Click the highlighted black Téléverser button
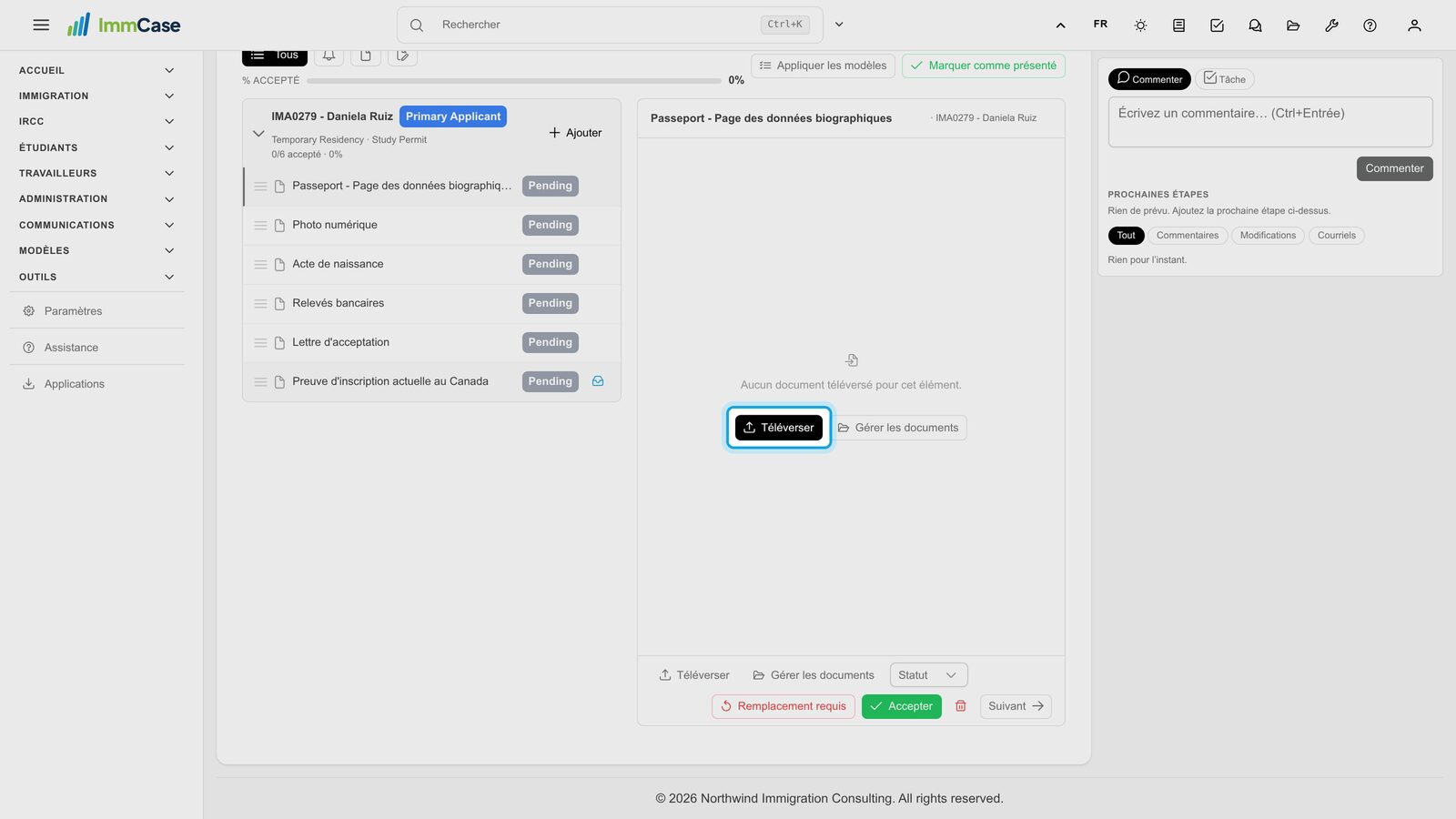Screen dimensions: 1456x819 [779, 428]
